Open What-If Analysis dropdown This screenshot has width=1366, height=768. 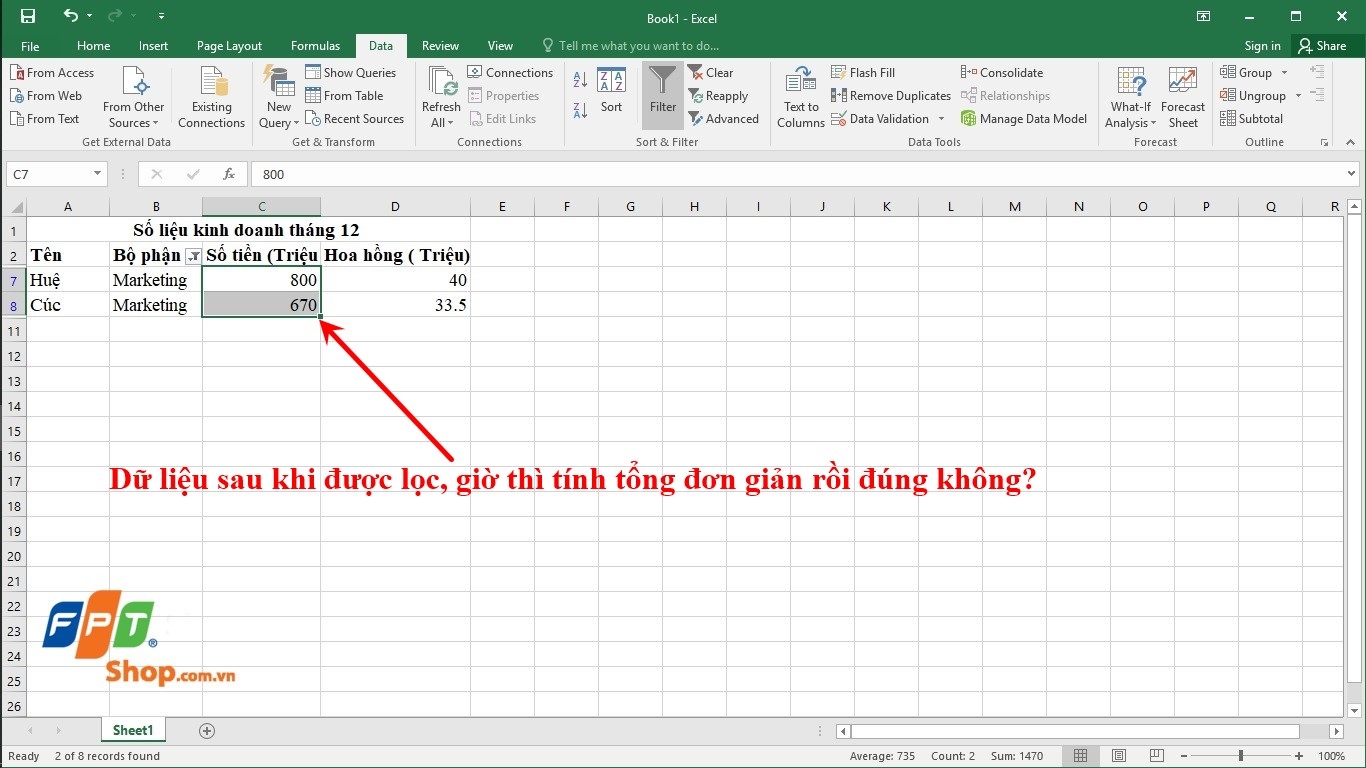[x=1130, y=97]
